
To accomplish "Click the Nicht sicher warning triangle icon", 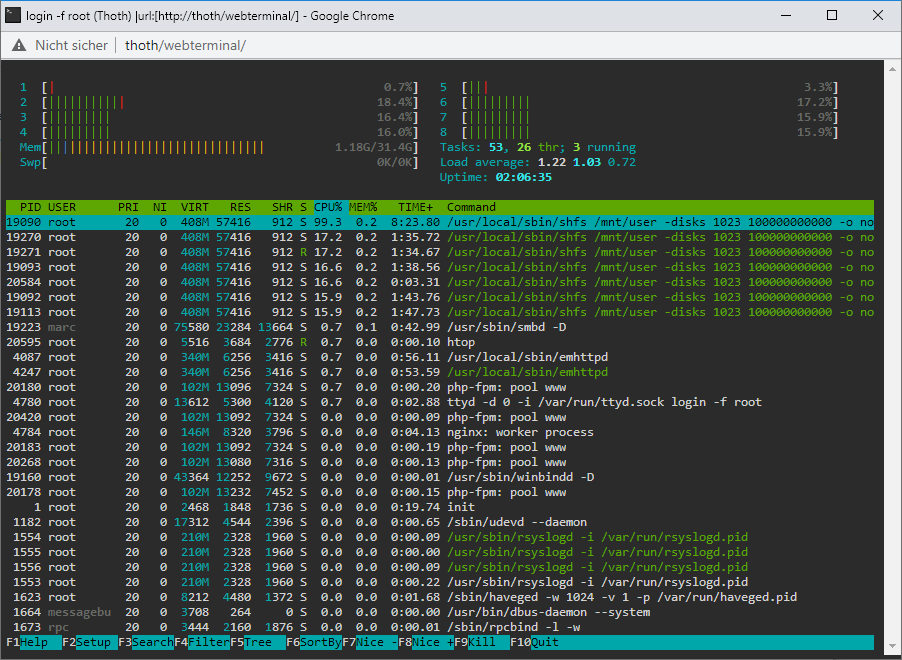I will point(19,45).
